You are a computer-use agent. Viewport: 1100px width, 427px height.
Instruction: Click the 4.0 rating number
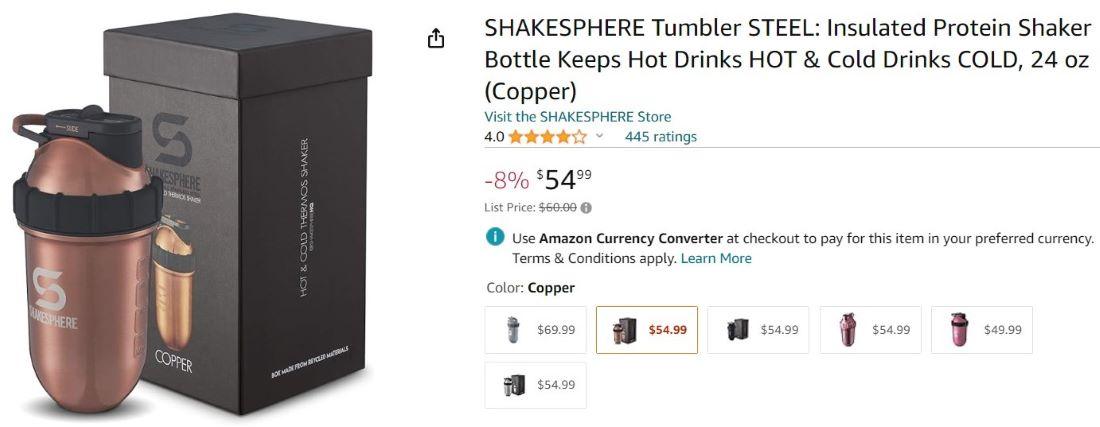click(x=494, y=137)
